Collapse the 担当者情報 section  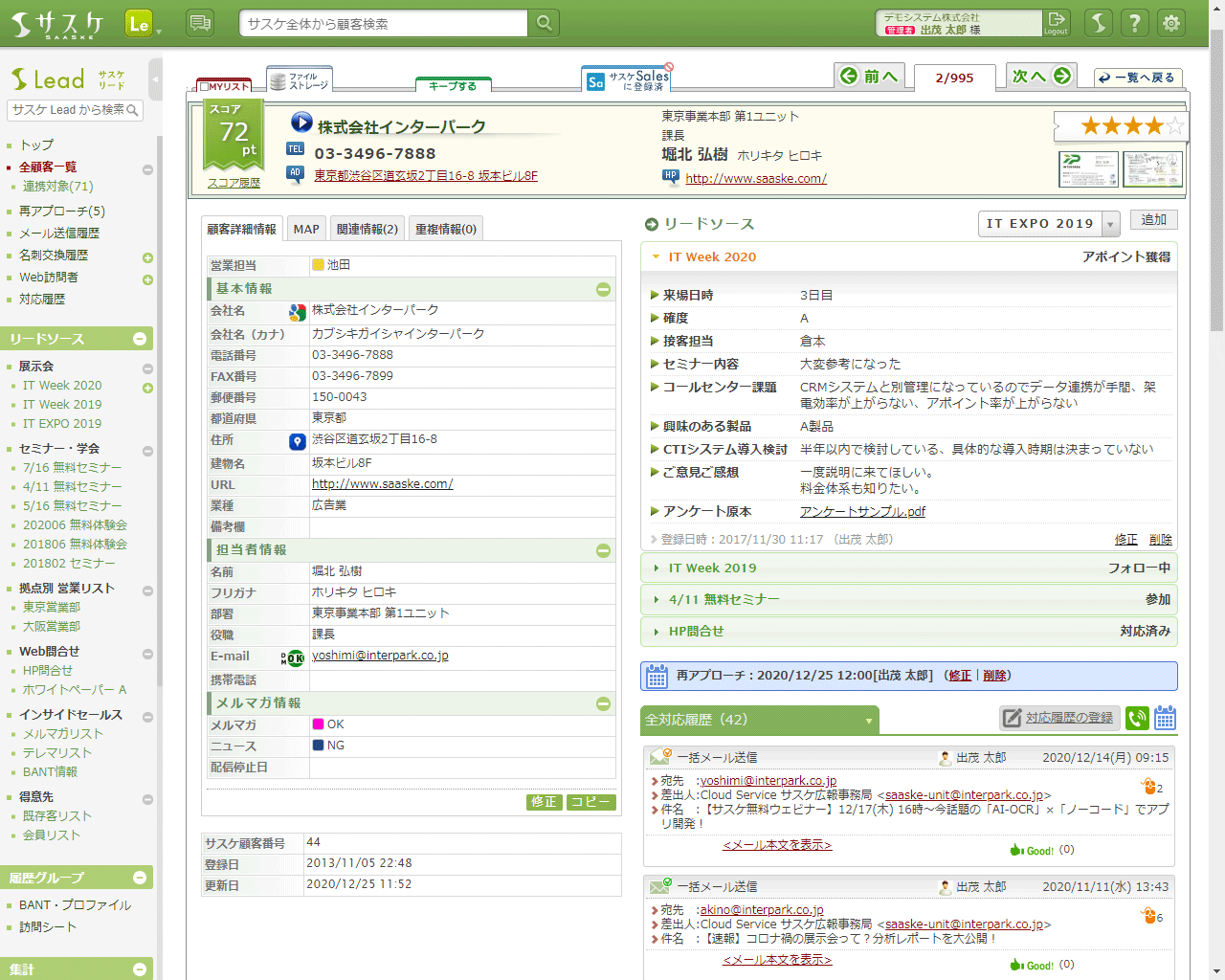pyautogui.click(x=603, y=550)
